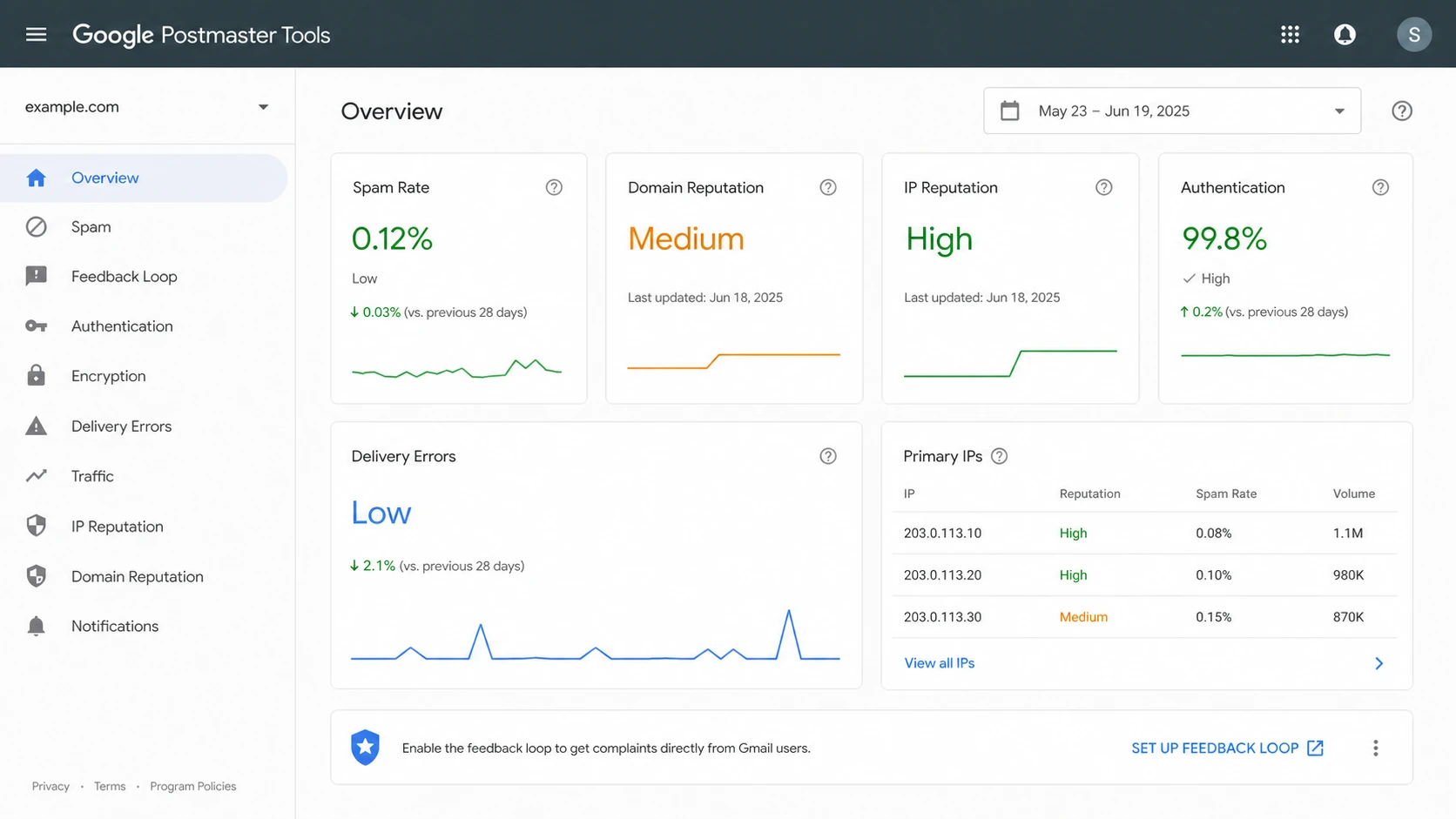Open the Program Policies footer link

(x=193, y=786)
